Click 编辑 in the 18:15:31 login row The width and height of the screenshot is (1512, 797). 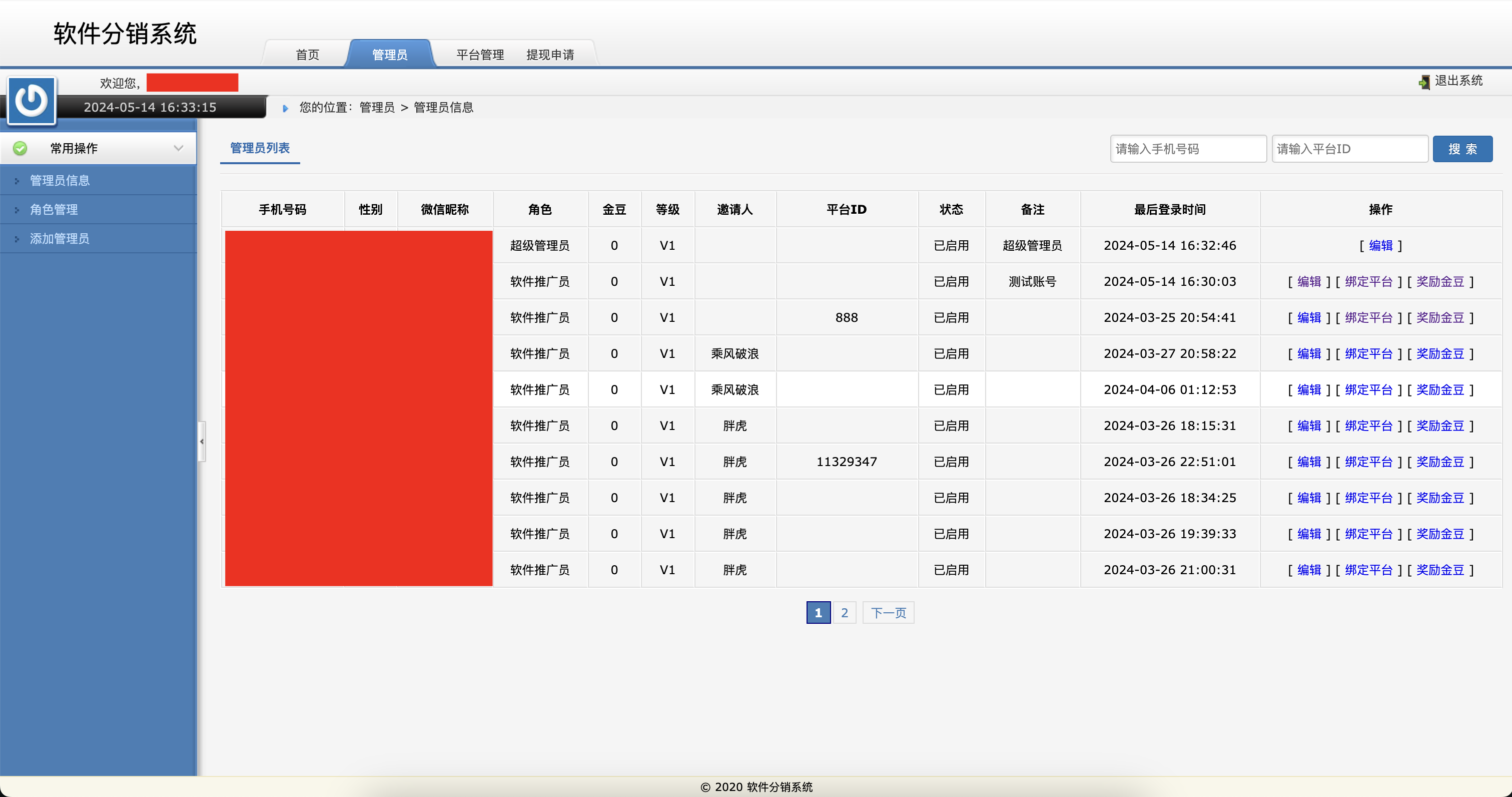(1309, 426)
